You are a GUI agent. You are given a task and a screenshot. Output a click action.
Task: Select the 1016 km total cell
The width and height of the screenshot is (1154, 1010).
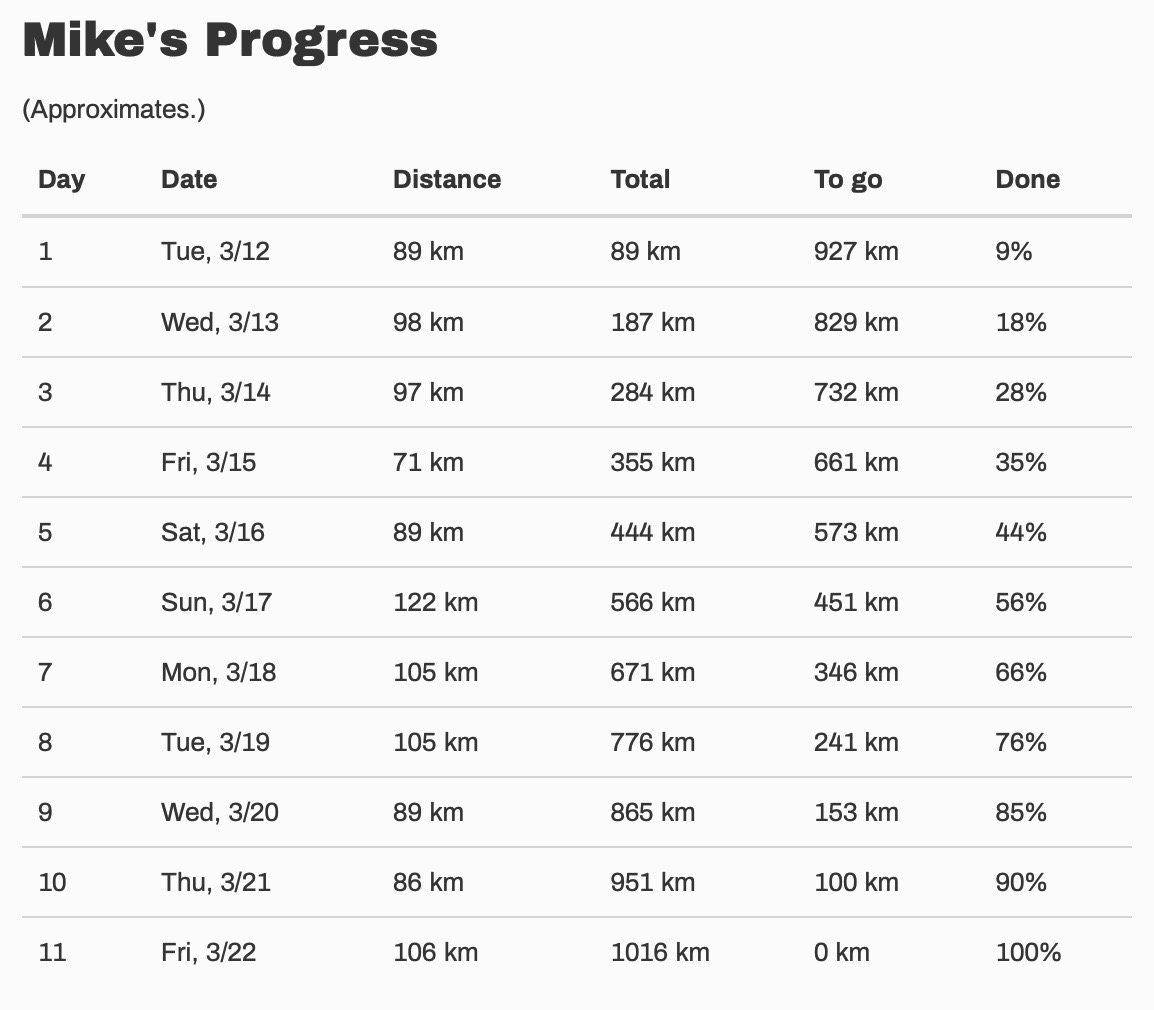click(x=660, y=952)
